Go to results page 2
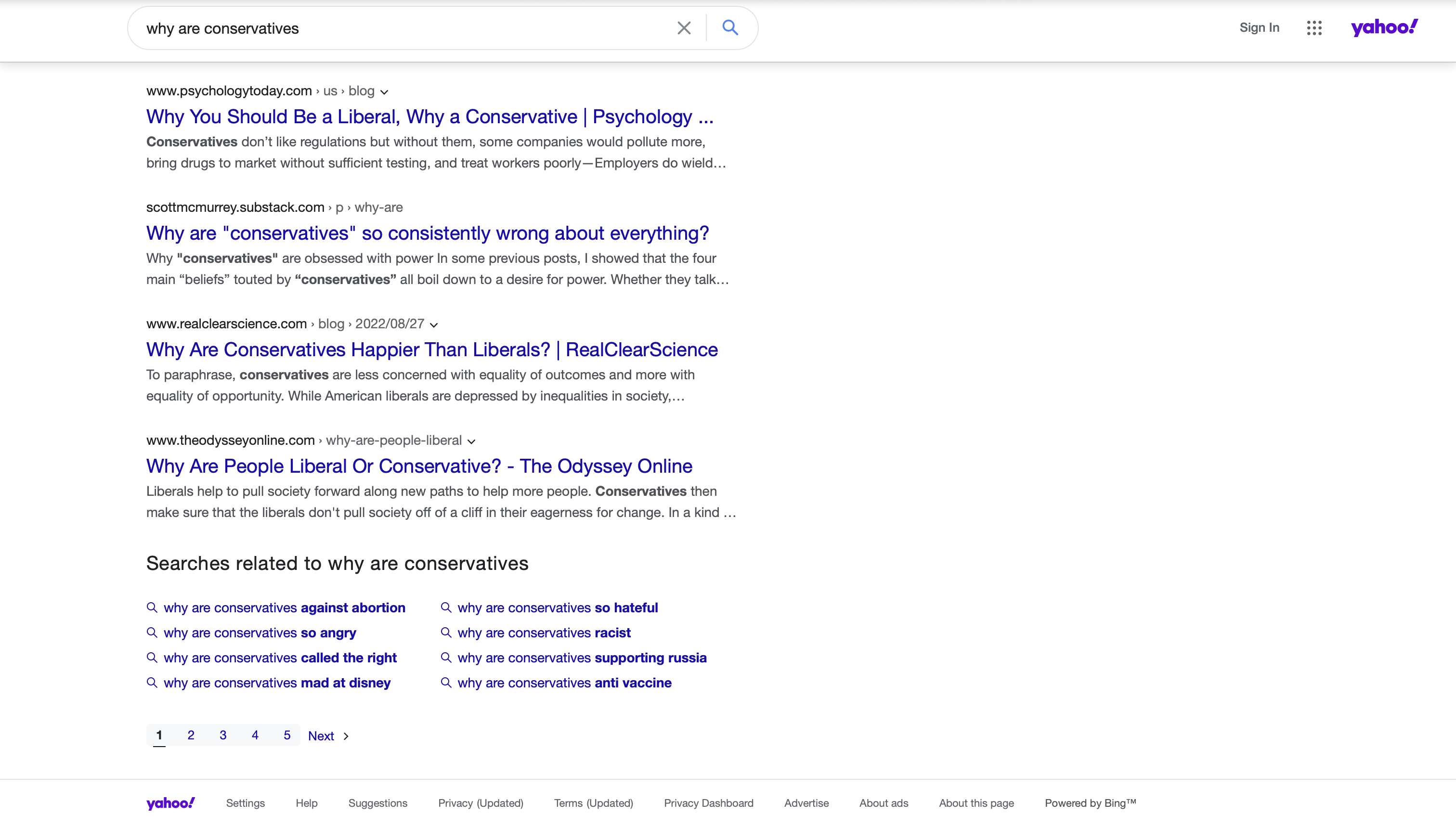The width and height of the screenshot is (1456, 827). point(191,735)
